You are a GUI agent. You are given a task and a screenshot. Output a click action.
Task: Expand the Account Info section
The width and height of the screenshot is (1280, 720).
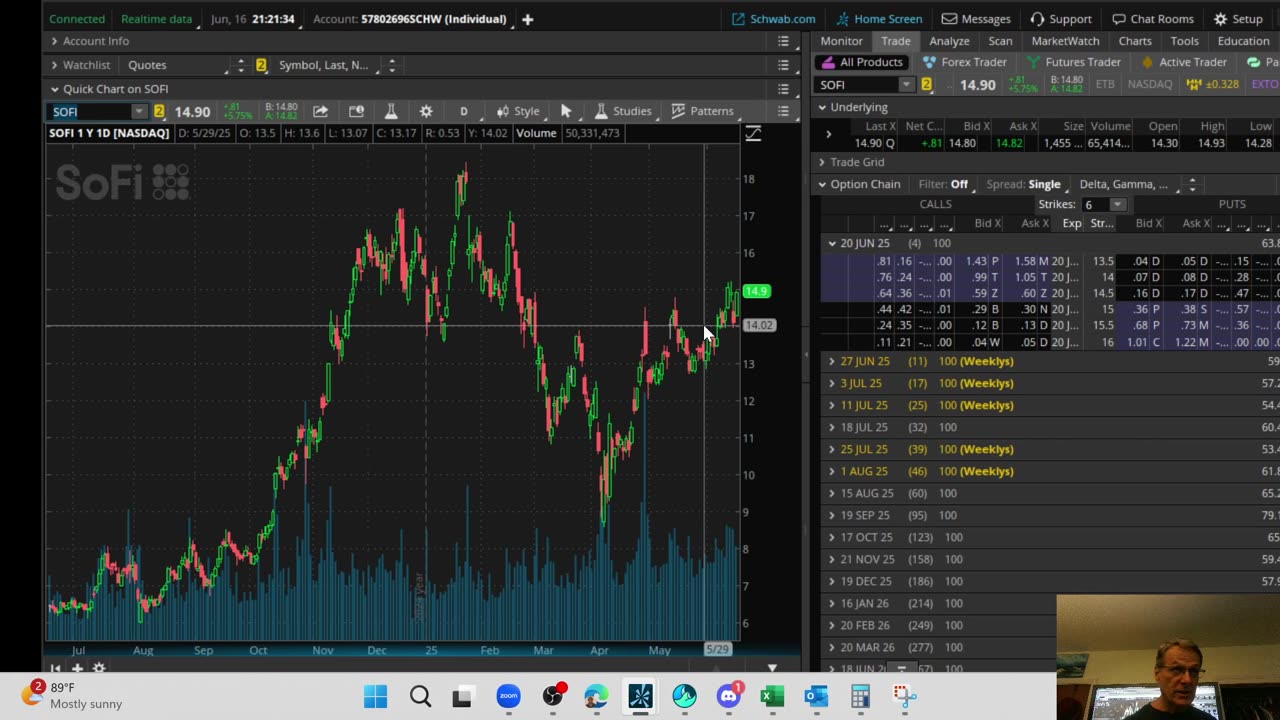click(55, 41)
